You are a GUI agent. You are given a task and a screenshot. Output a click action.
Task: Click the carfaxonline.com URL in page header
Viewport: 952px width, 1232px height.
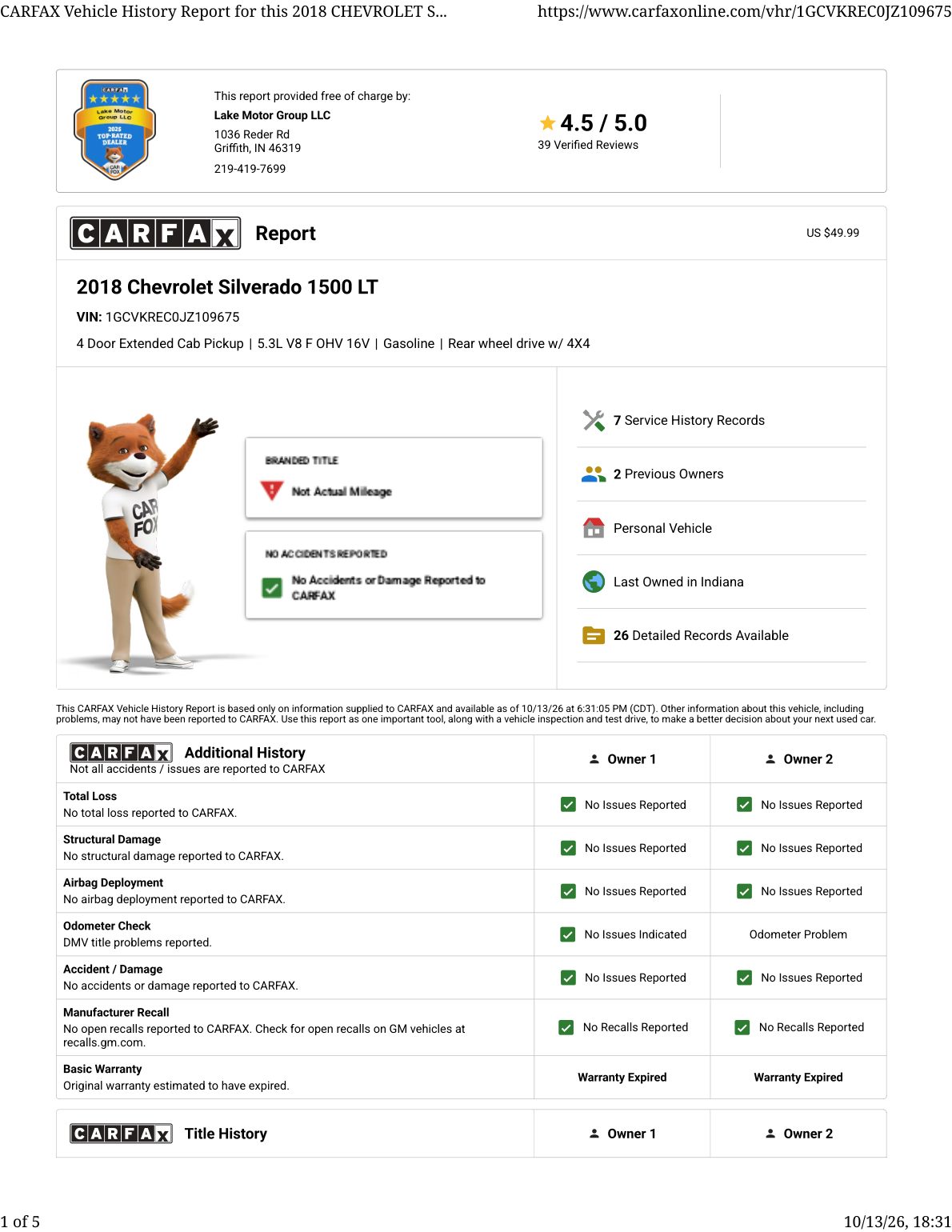tap(744, 11)
